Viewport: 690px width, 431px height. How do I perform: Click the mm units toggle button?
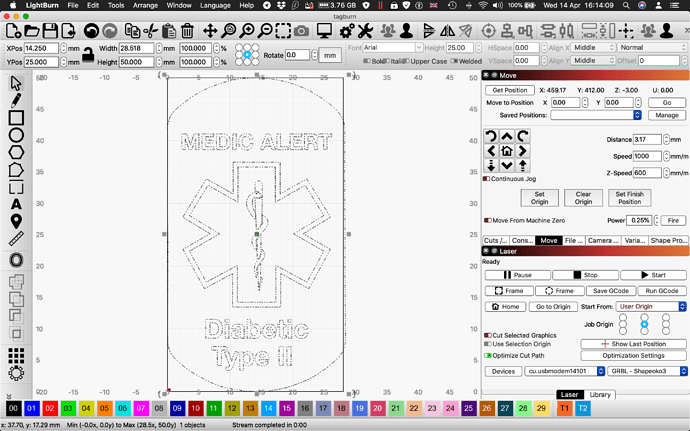(x=330, y=55)
